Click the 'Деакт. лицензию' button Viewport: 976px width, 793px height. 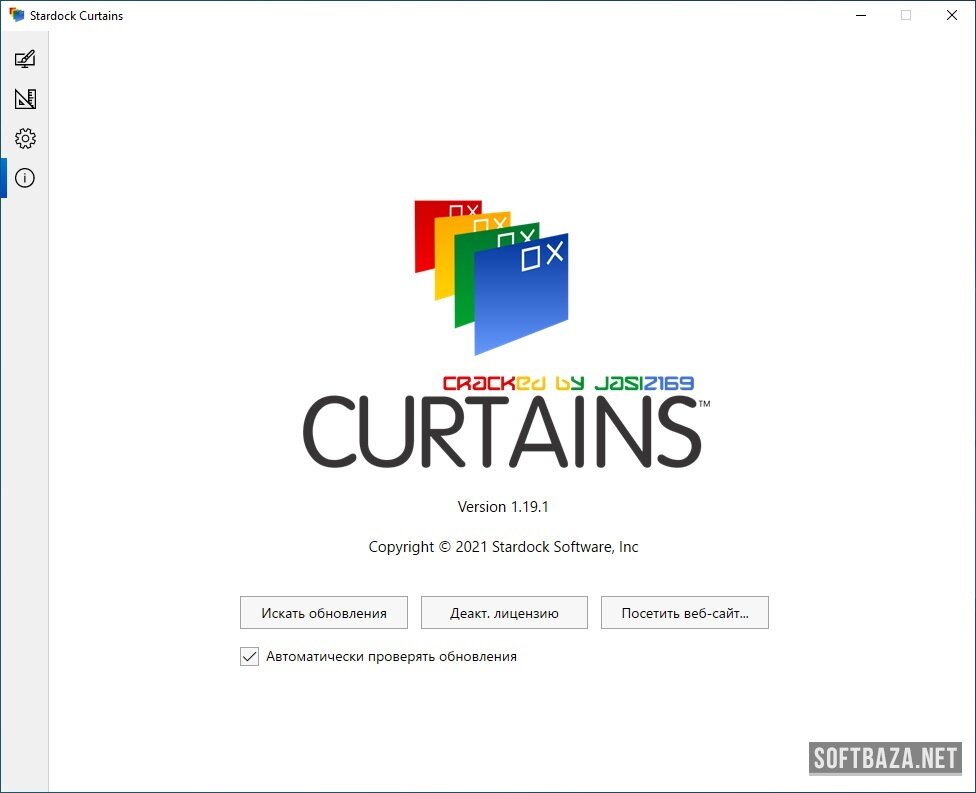click(x=504, y=613)
